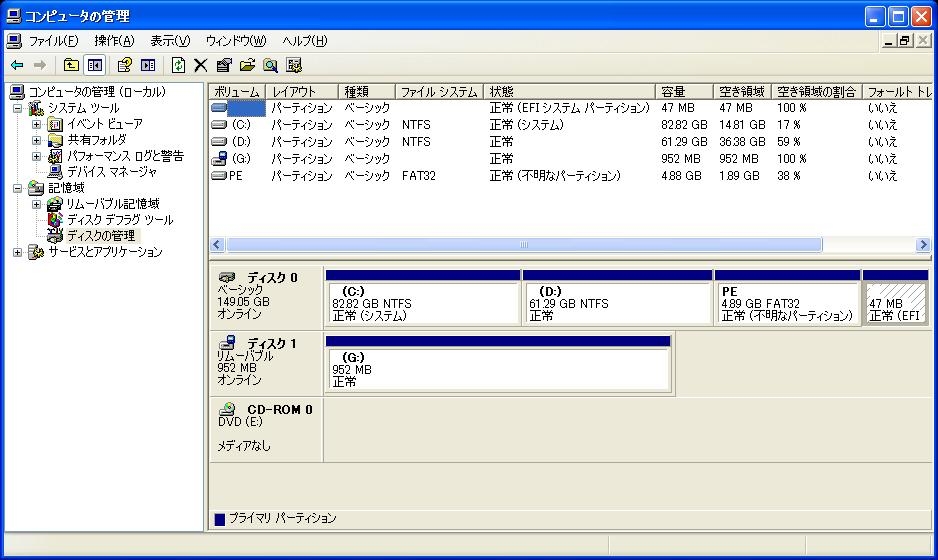Select the イベント ビューア tree item
938x560 pixels.
pos(105,124)
